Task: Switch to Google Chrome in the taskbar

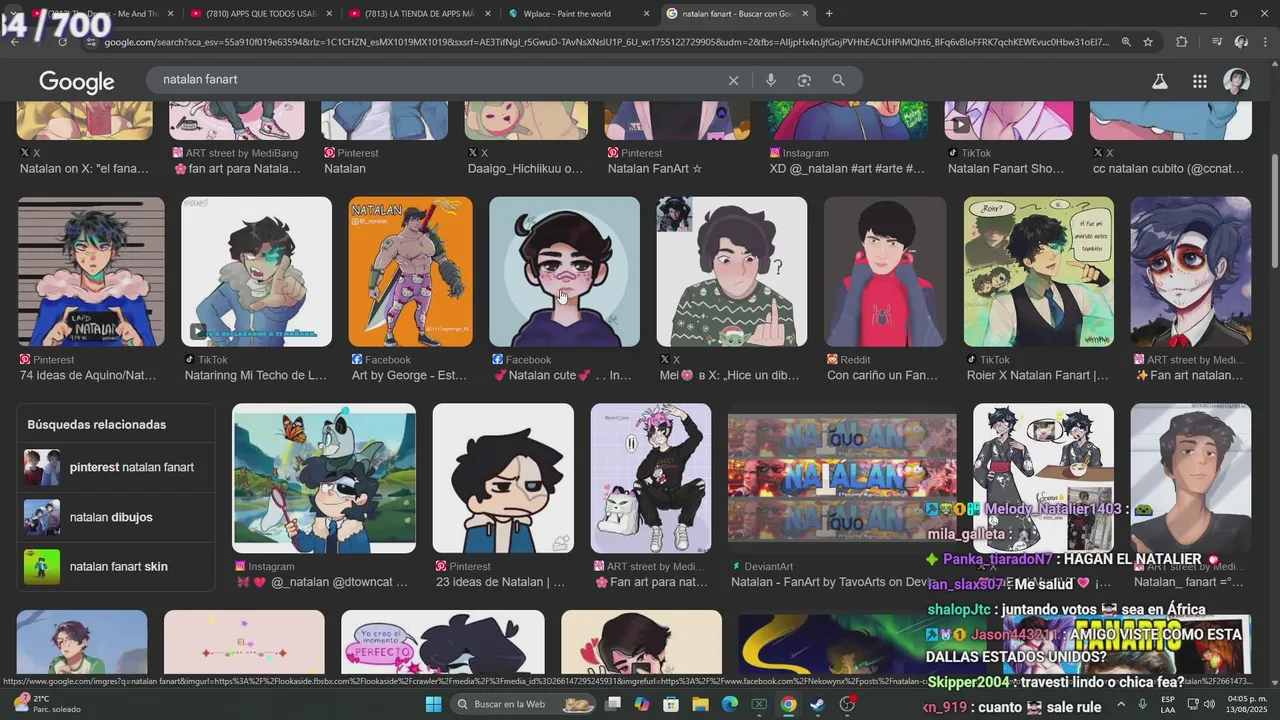Action: coord(788,704)
